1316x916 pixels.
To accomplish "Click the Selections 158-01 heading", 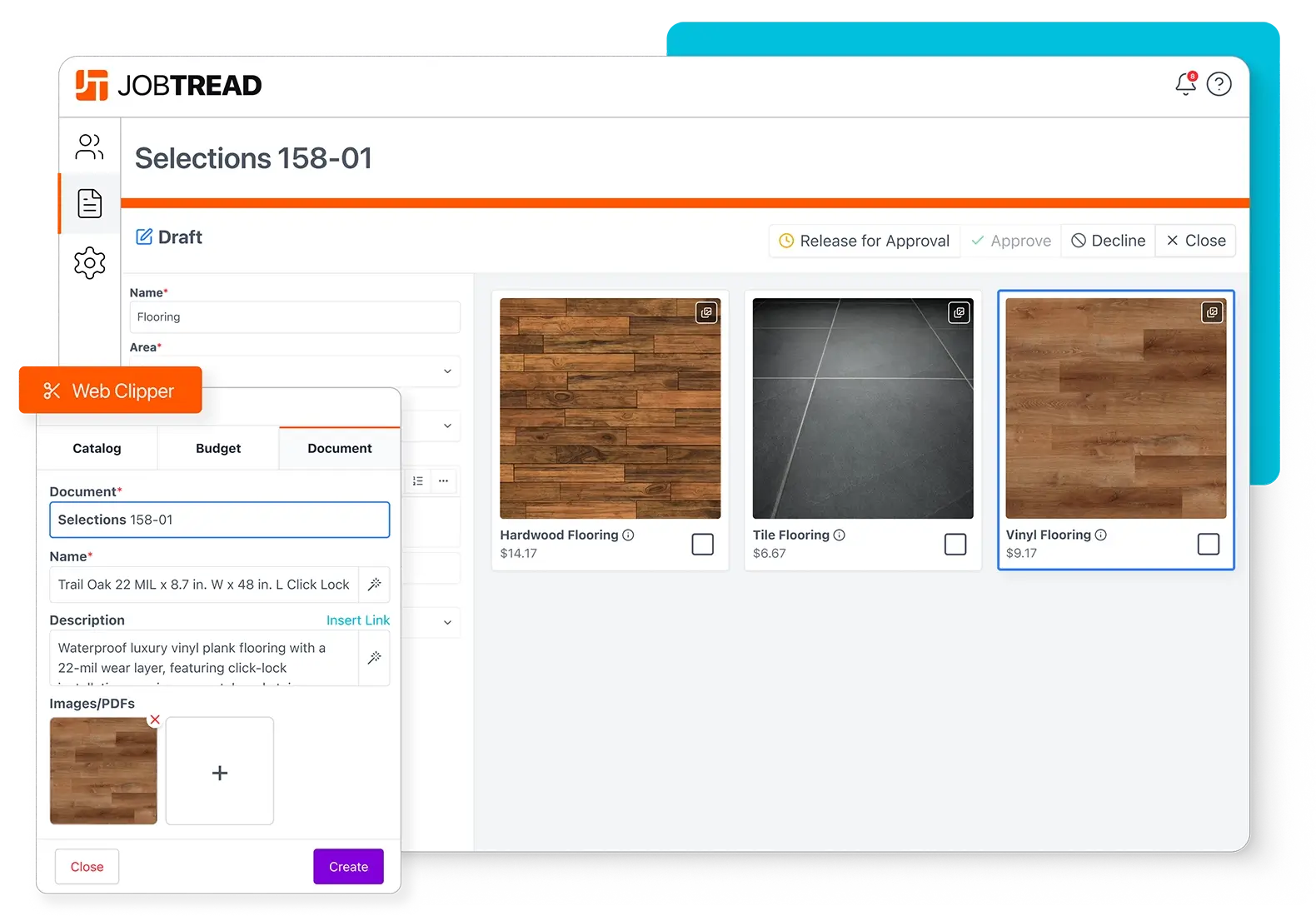I will (x=253, y=158).
